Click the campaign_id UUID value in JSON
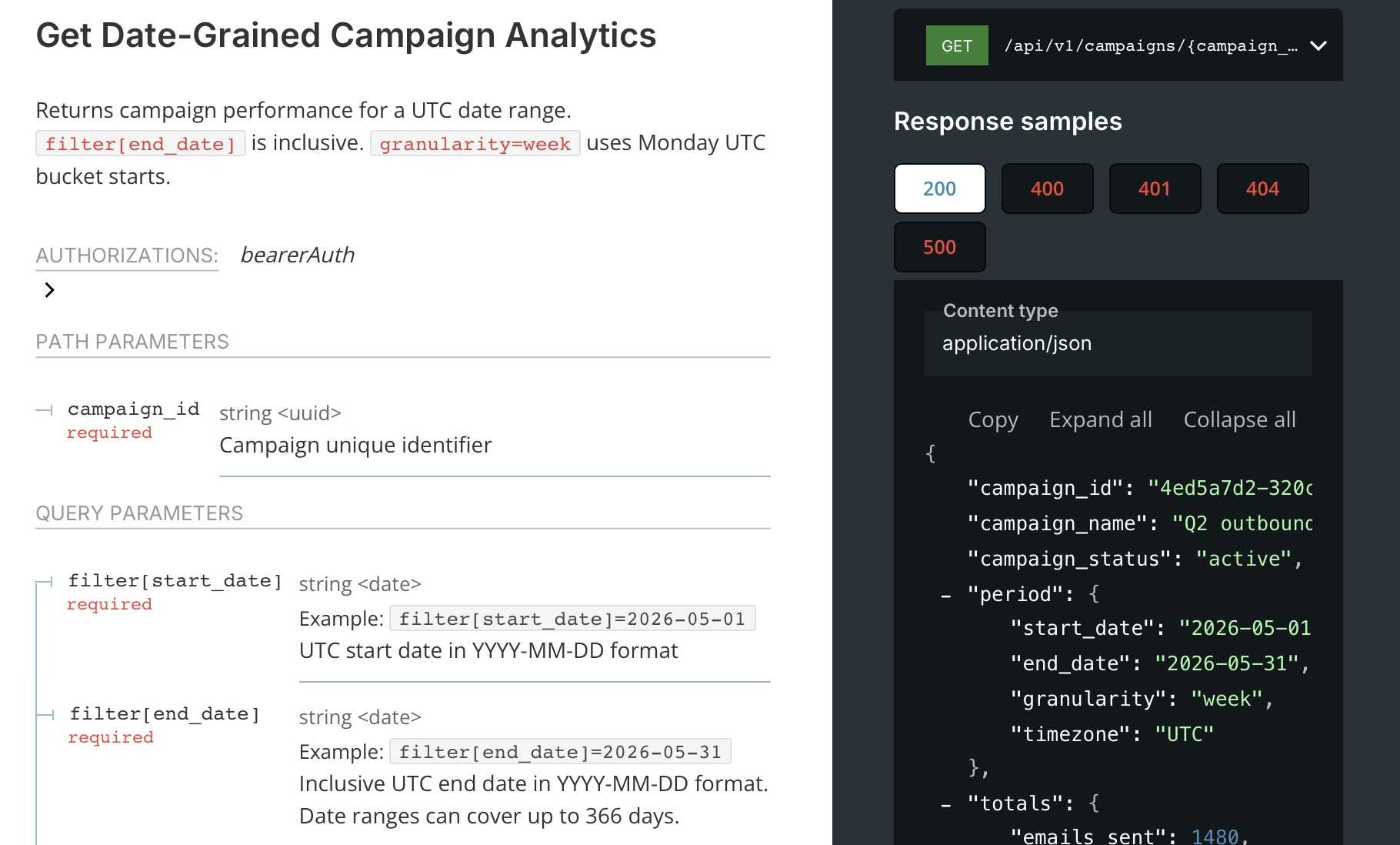1400x845 pixels. point(1229,488)
